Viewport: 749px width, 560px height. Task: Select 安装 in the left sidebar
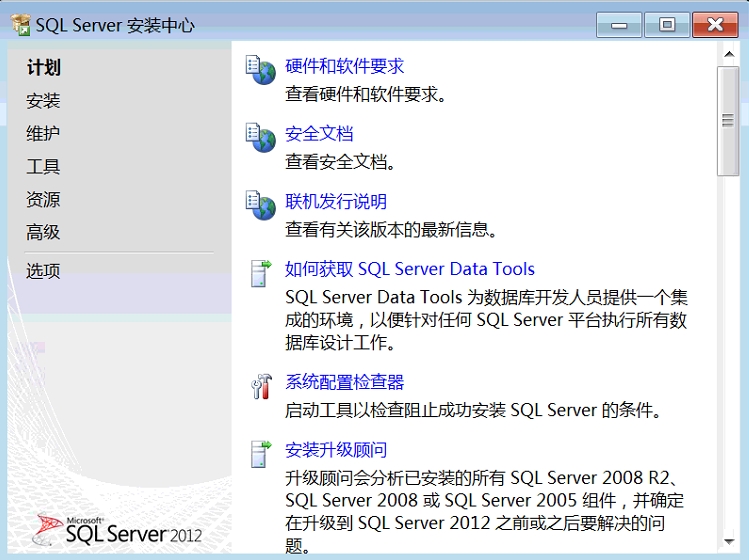point(43,101)
